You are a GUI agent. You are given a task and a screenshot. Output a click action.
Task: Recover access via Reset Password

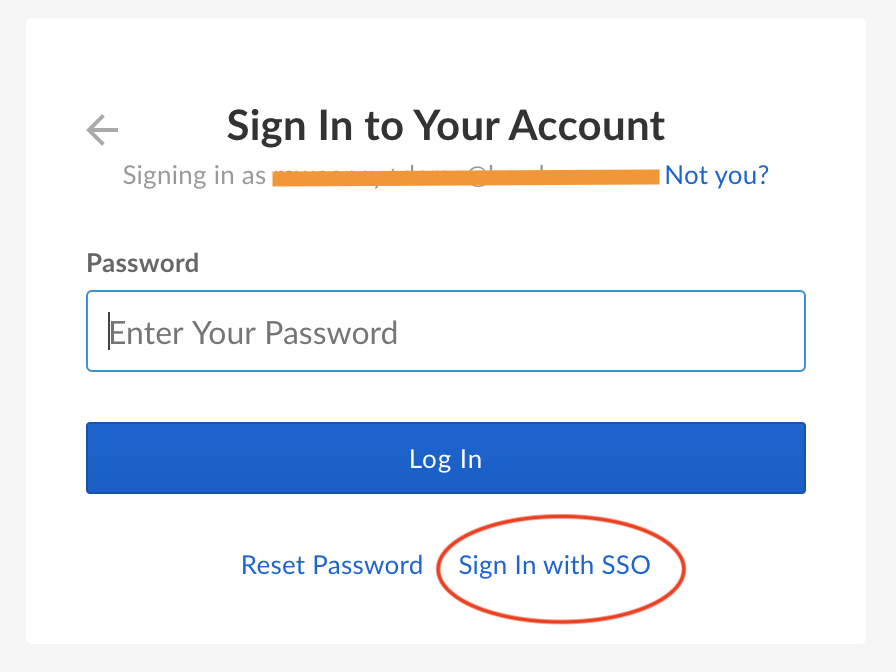point(332,565)
